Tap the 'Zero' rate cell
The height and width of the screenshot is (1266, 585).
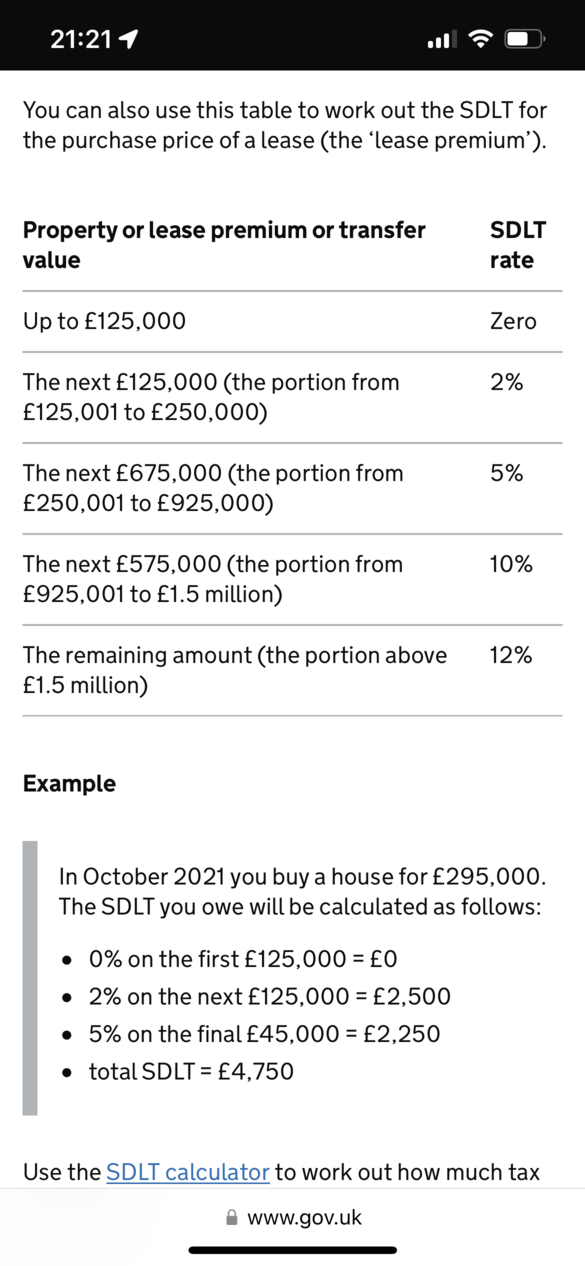click(513, 321)
